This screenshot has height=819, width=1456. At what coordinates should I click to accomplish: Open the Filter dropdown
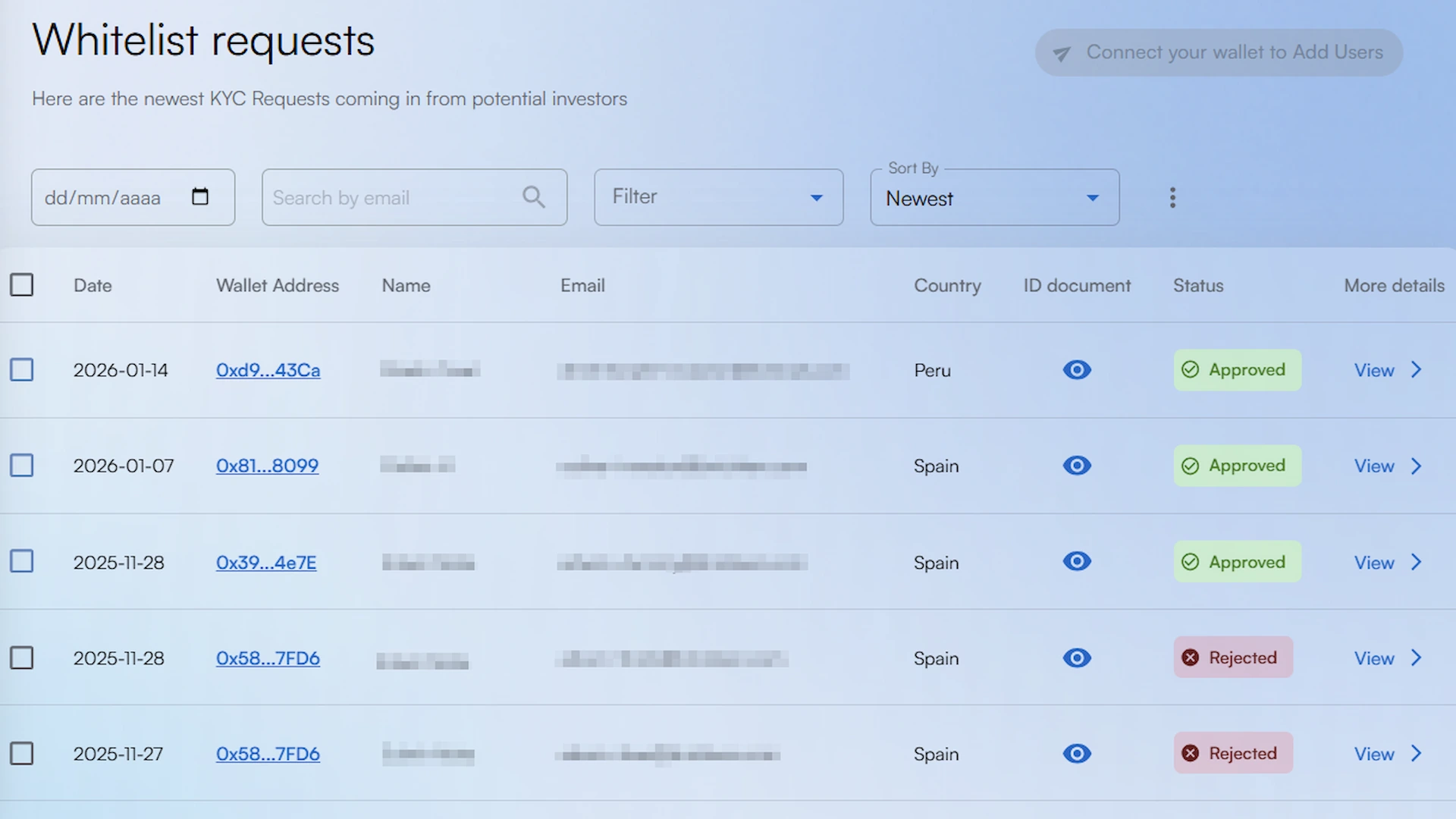pos(717,196)
